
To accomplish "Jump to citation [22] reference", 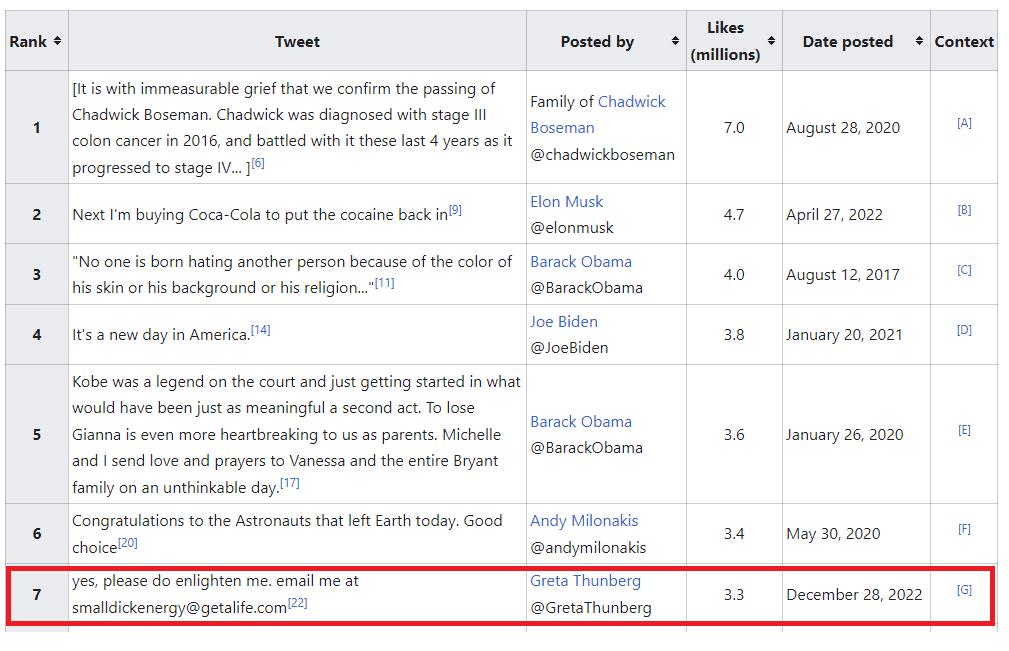I will click(x=297, y=603).
